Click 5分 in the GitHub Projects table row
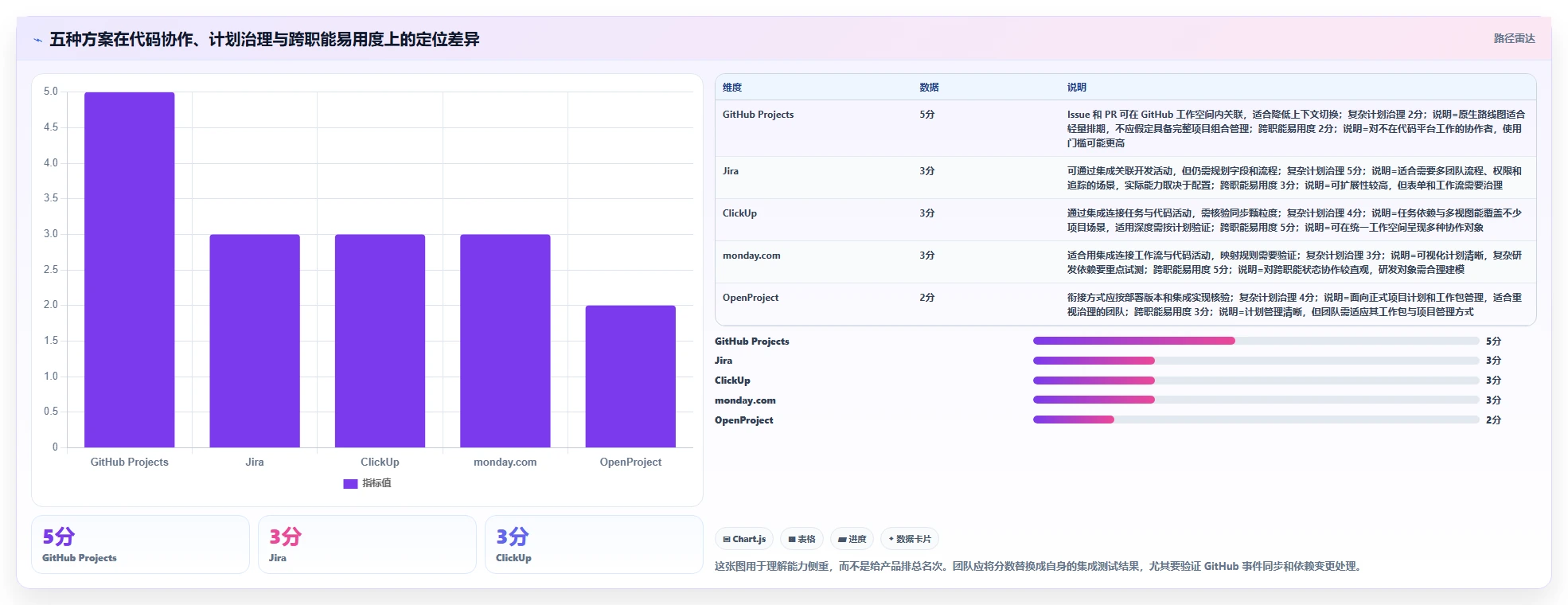Screen dimensions: 1568x605 click(927, 115)
